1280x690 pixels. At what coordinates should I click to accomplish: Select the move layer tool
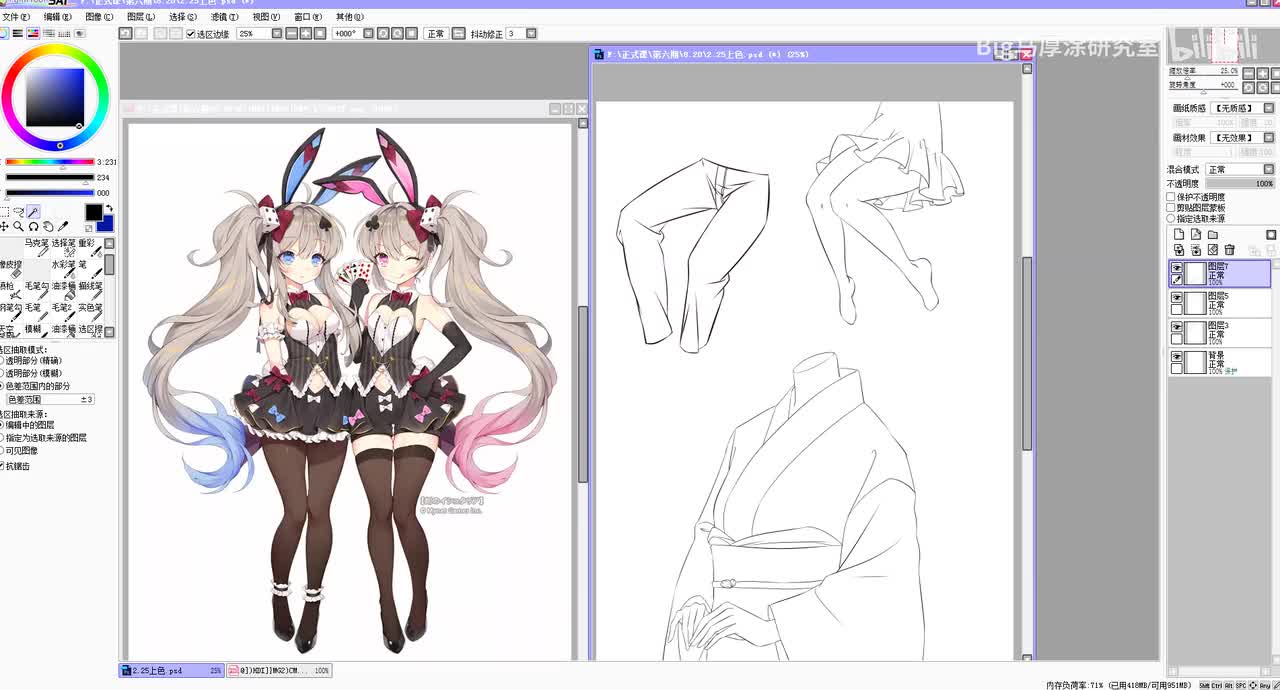click(x=4, y=226)
